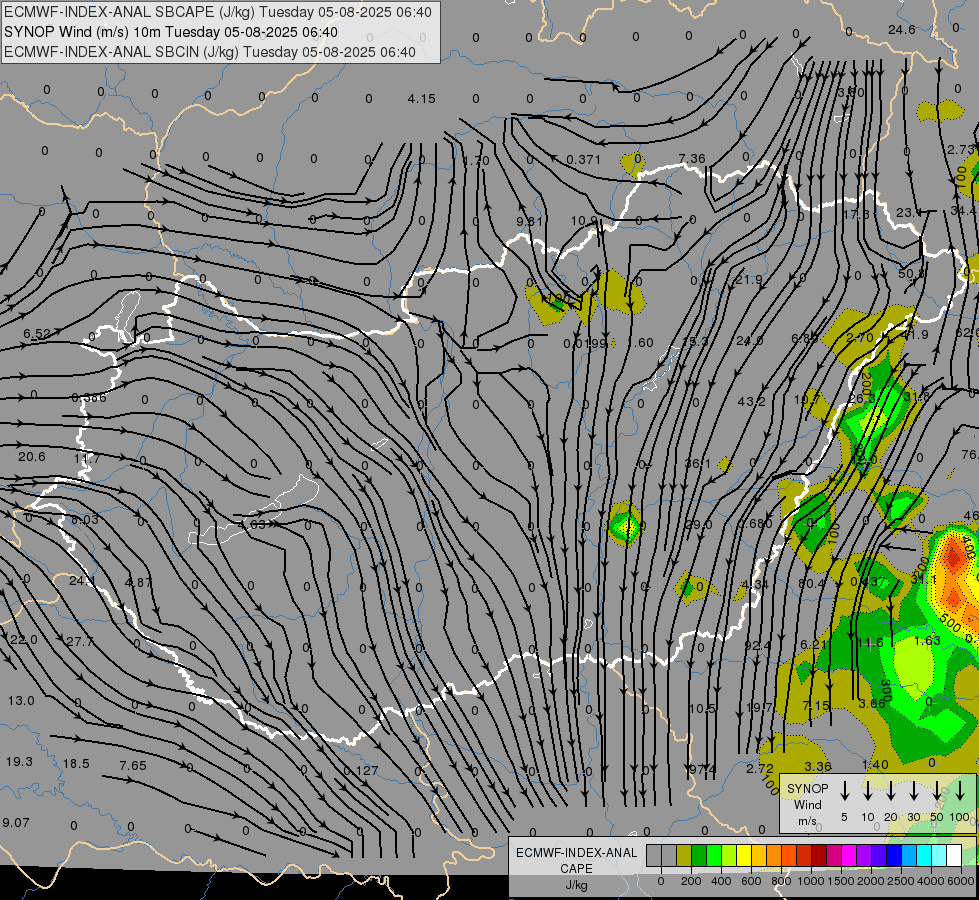The image size is (979, 900).
Task: Click the '27.7' value on the map
Action: 79,641
